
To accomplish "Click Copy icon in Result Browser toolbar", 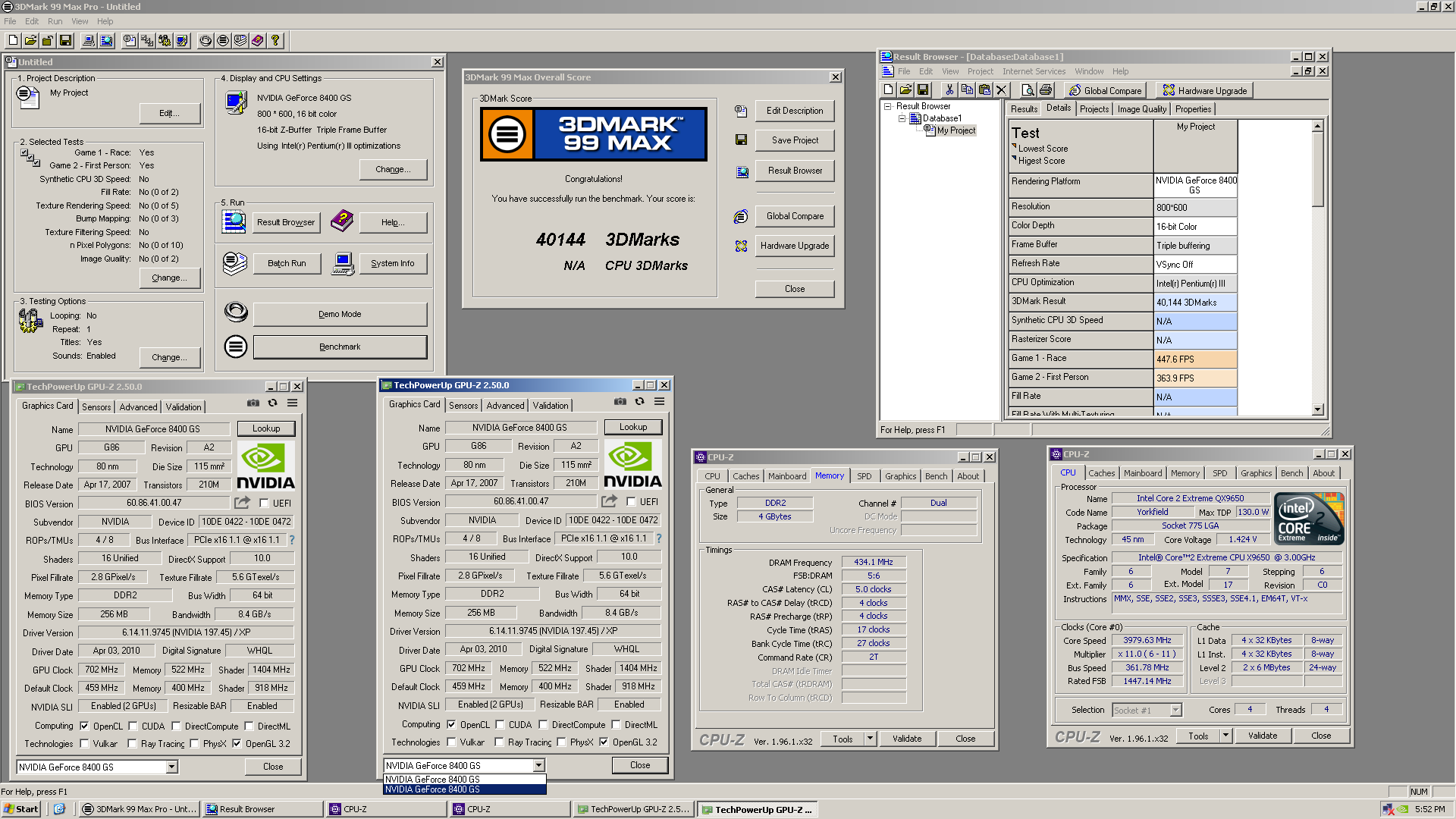I will point(967,90).
